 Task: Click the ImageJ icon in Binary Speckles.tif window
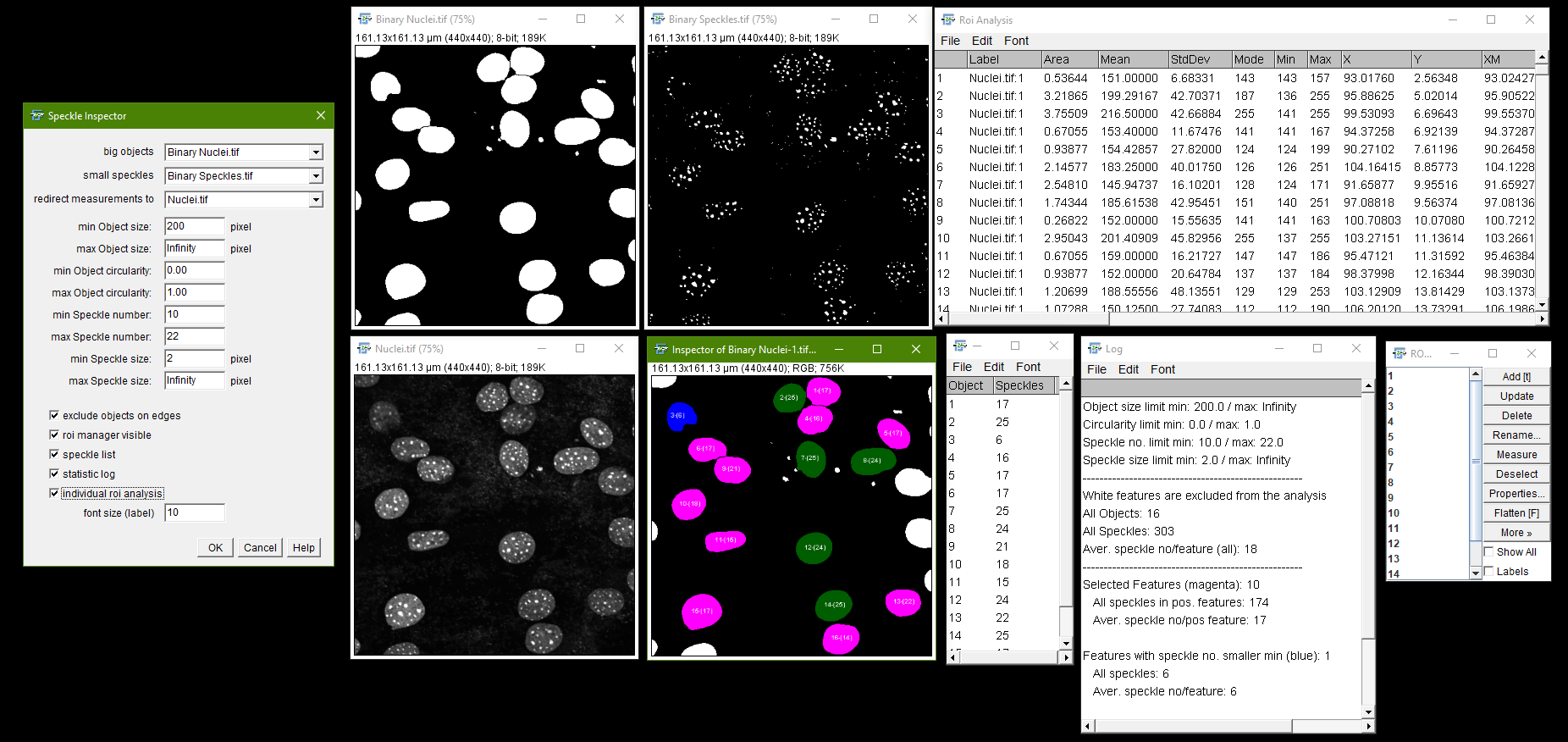[658, 19]
